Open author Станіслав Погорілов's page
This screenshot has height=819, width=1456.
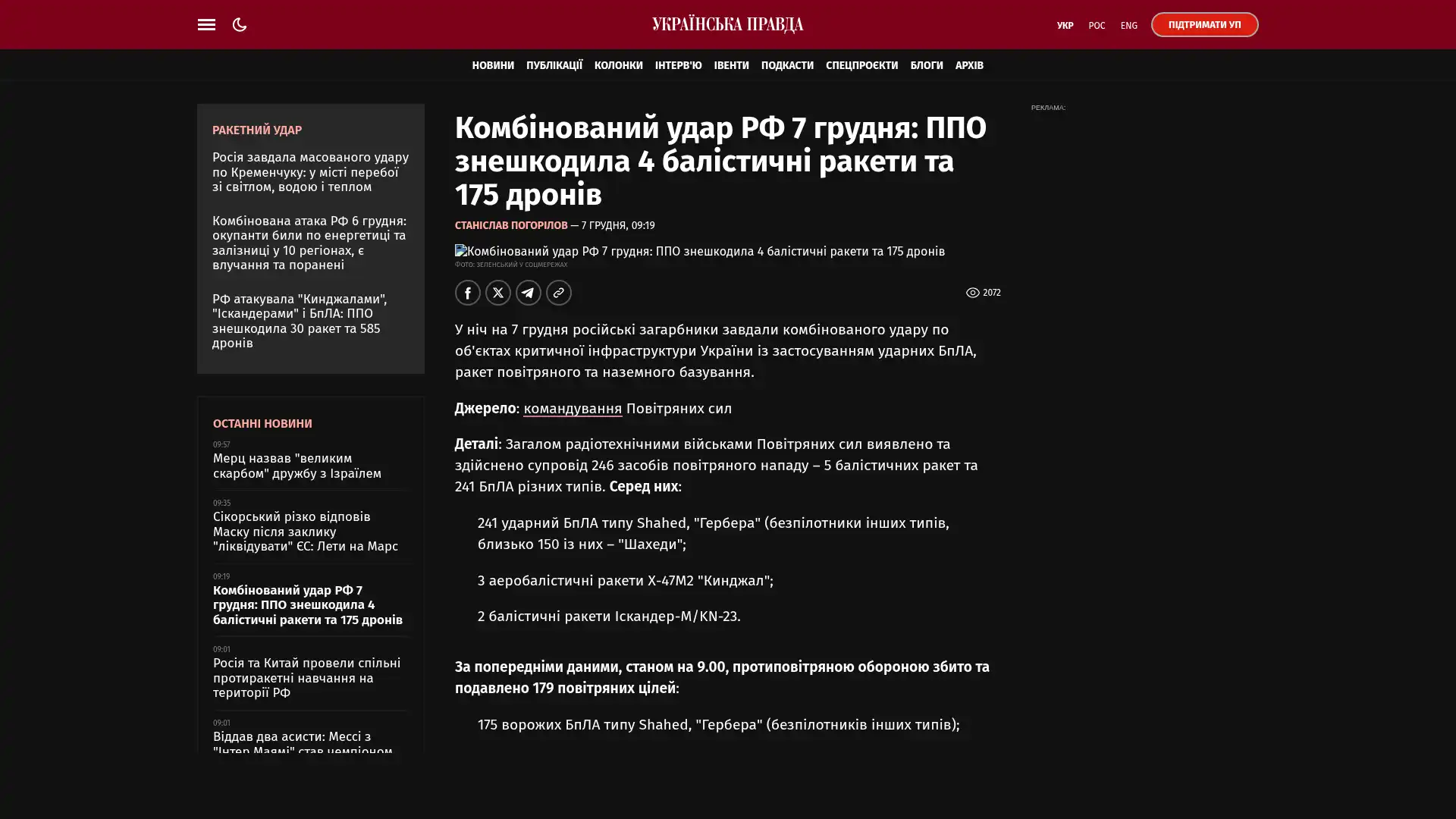coord(510,225)
